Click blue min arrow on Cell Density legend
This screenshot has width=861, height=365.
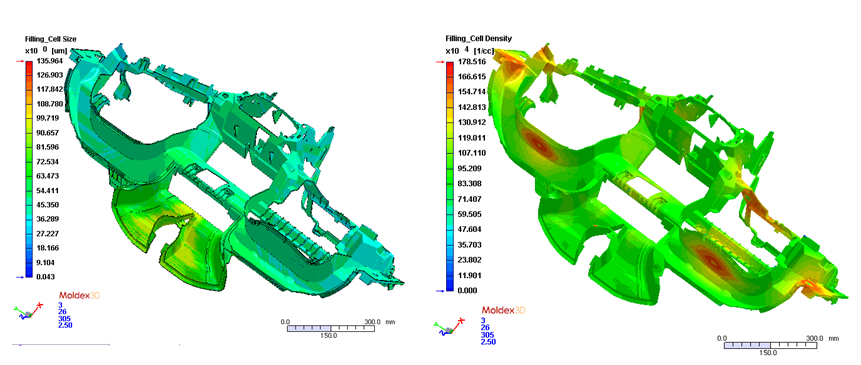tap(441, 291)
